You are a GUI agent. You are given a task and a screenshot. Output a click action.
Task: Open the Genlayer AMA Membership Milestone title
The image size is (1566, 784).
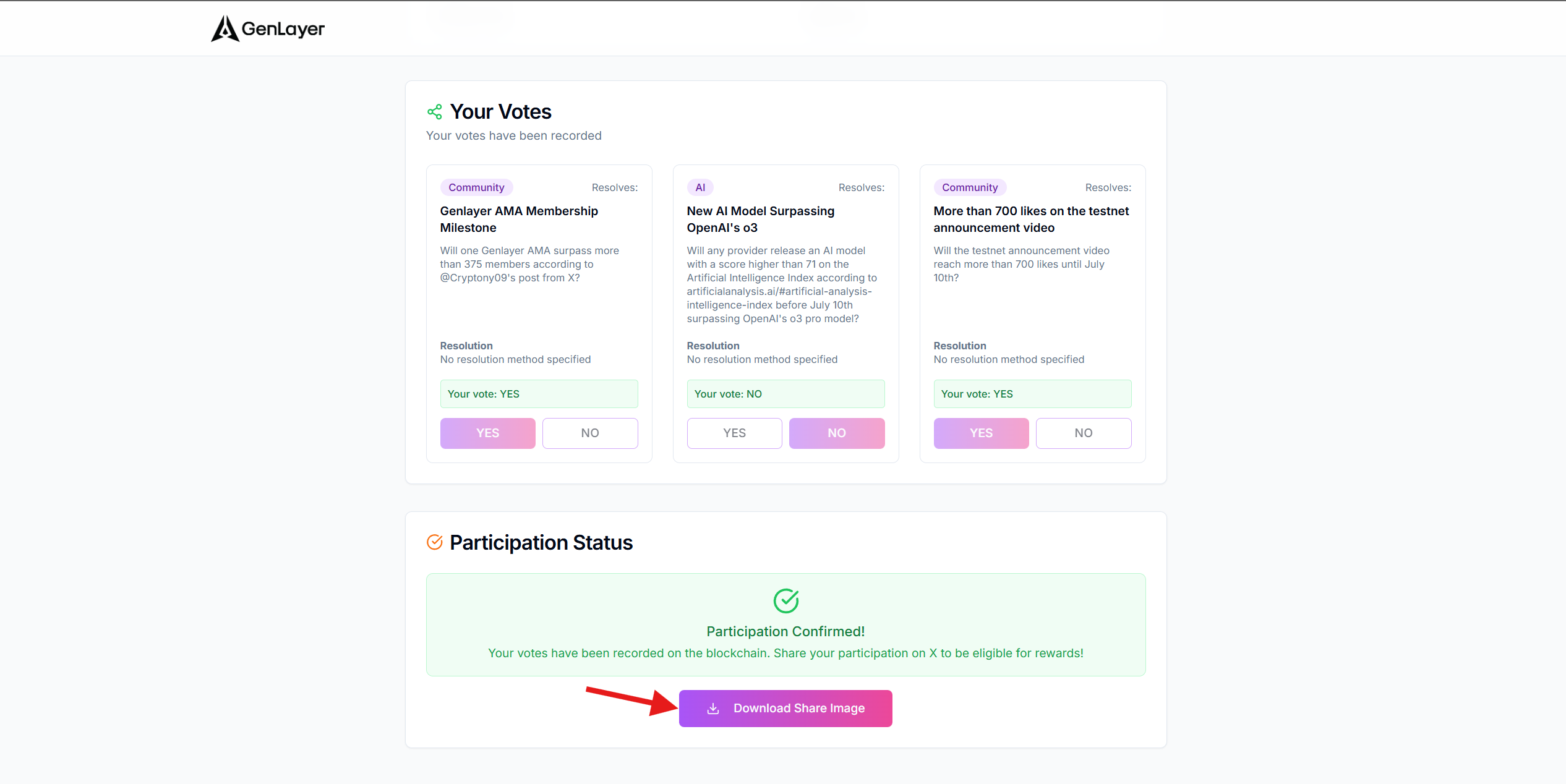click(519, 219)
